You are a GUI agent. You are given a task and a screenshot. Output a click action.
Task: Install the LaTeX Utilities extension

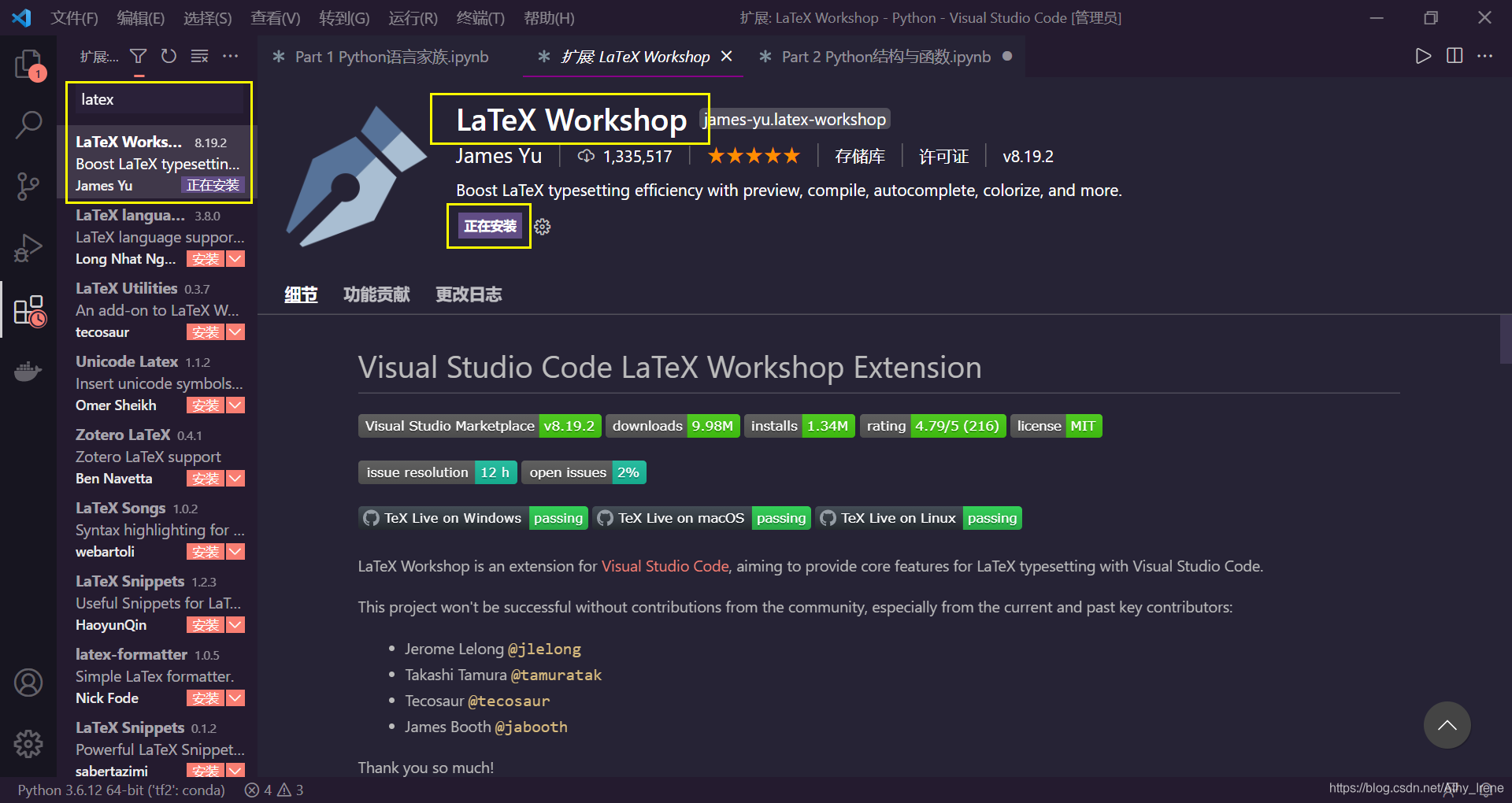(206, 332)
